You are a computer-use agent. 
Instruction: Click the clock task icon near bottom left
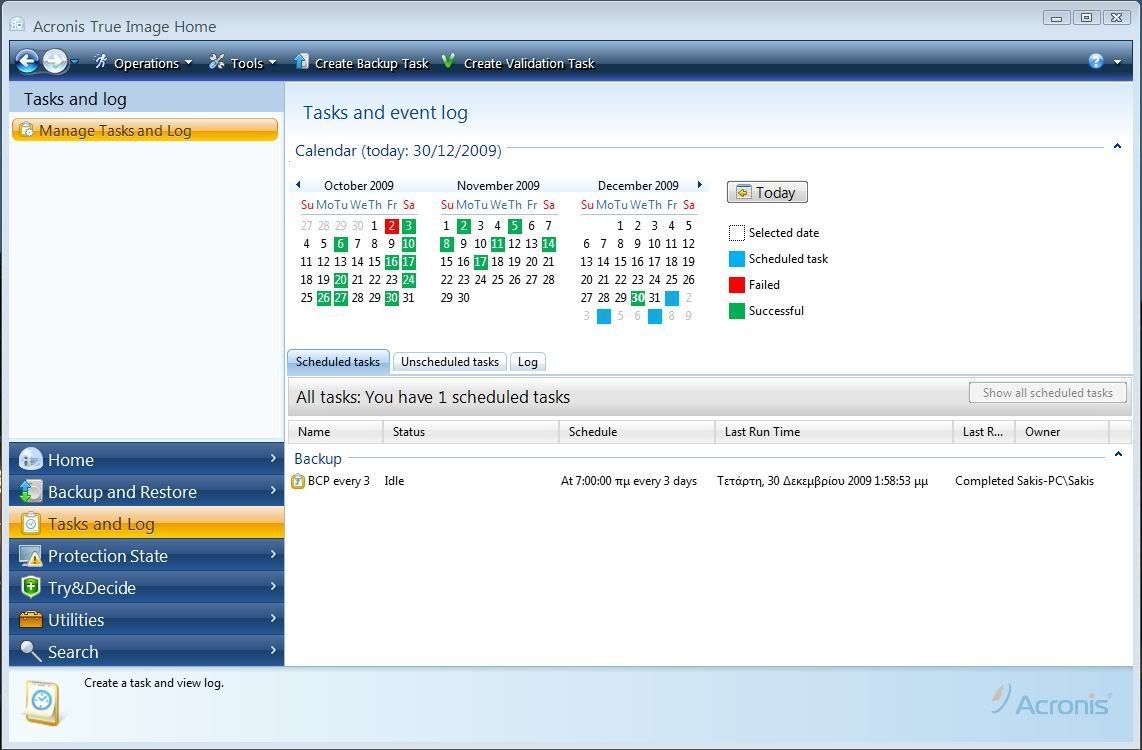tap(41, 701)
